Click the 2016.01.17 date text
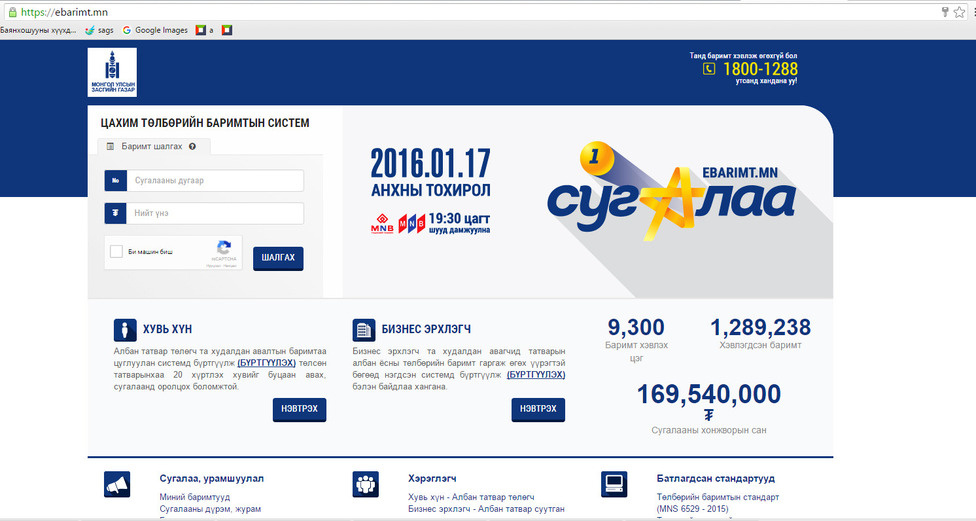976x521 pixels. pos(430,164)
